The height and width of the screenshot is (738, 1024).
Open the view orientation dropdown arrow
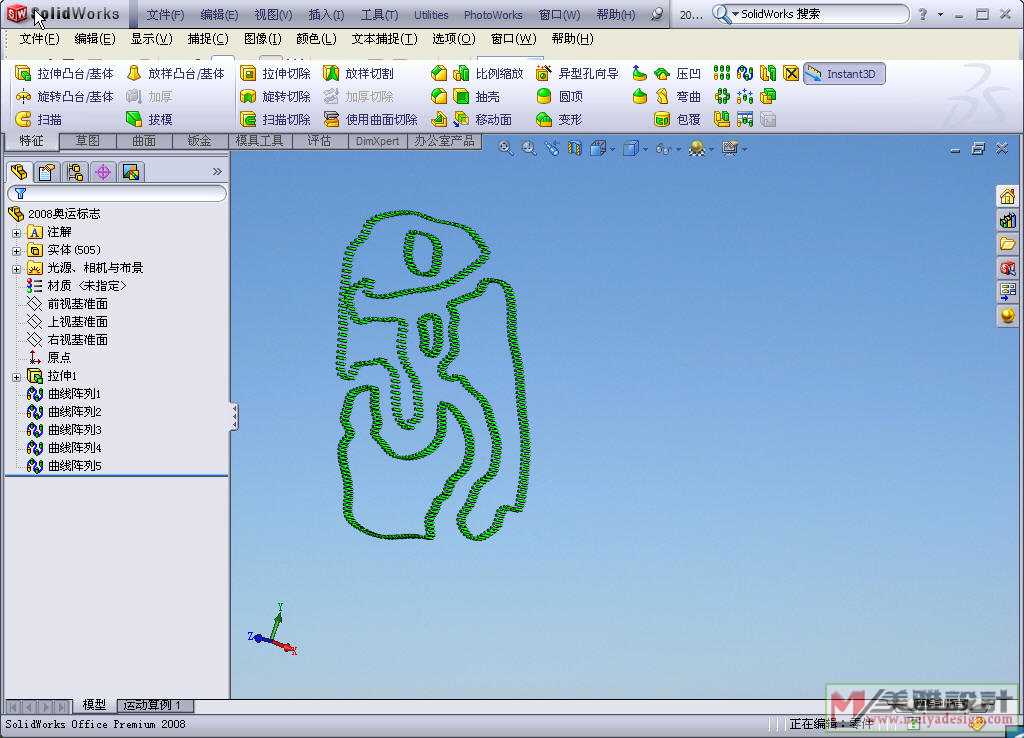pos(612,150)
